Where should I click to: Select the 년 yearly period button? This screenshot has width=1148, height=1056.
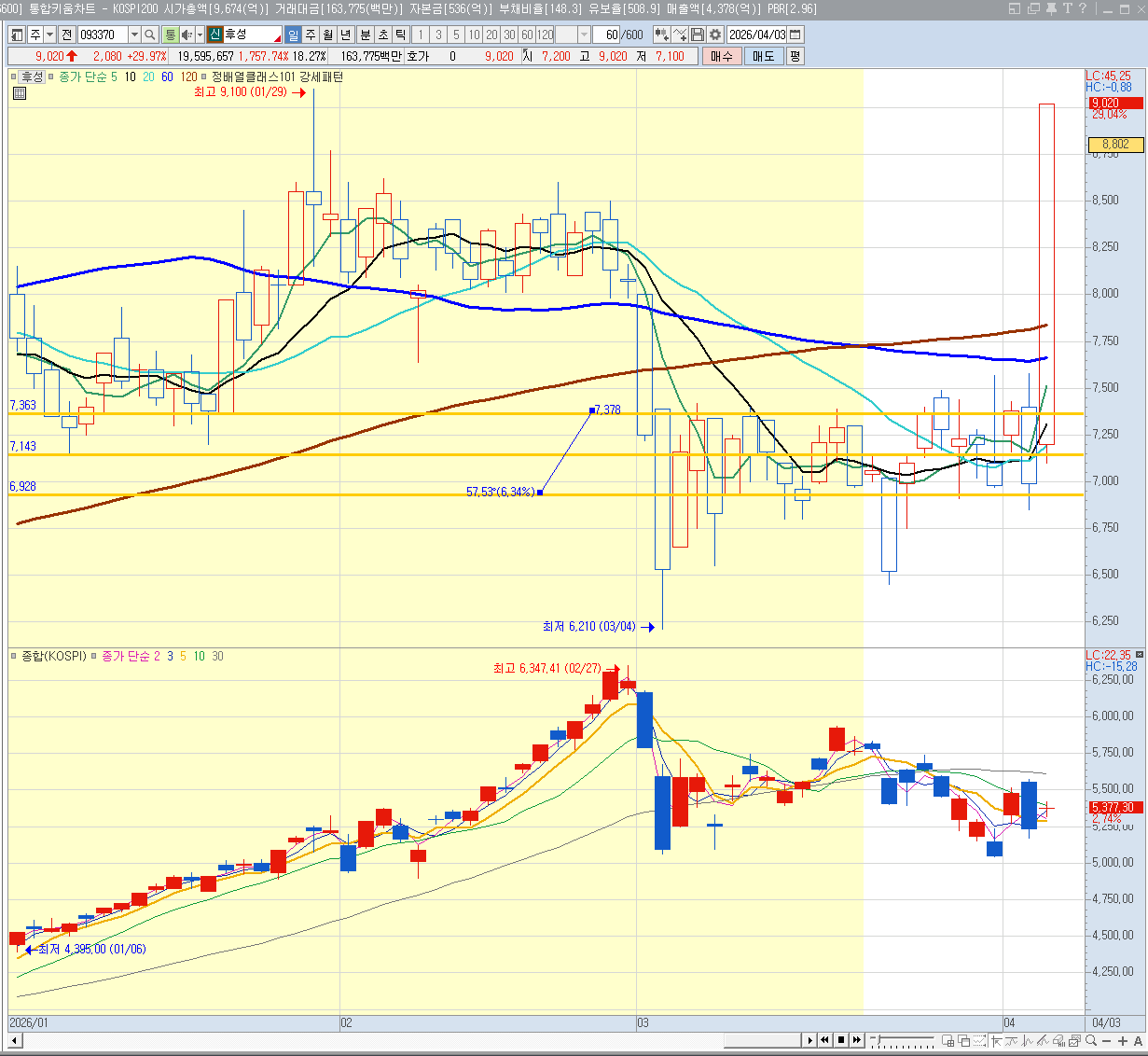(345, 35)
